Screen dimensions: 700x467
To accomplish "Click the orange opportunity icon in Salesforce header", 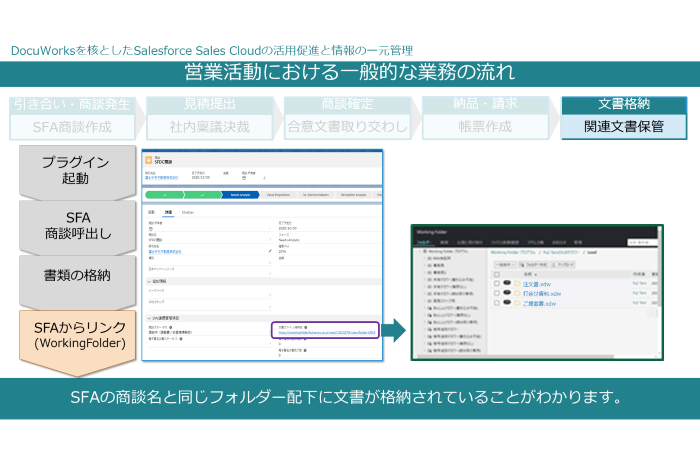I will click(149, 160).
